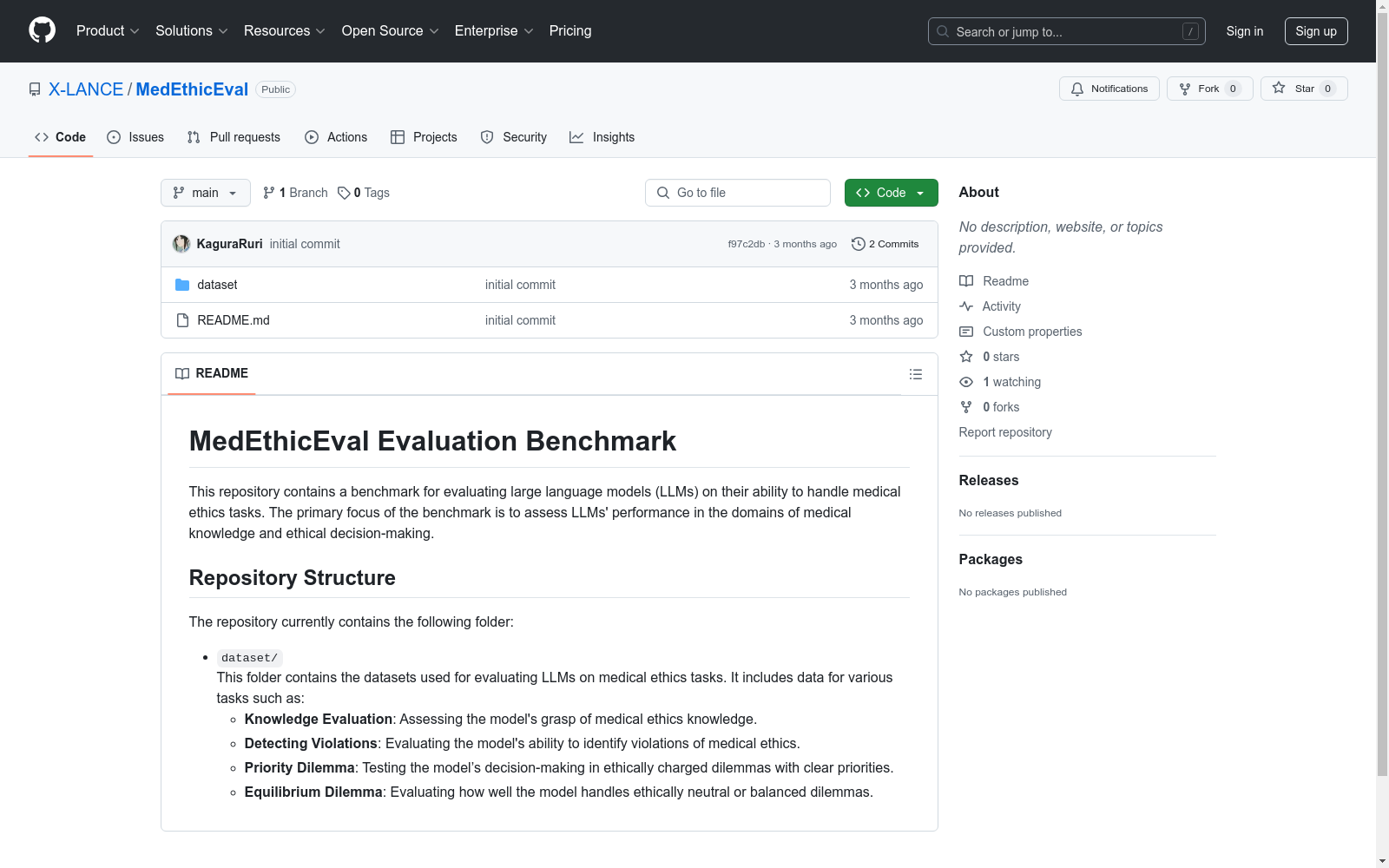Image resolution: width=1389 pixels, height=868 pixels.
Task: Expand the Resources menu
Action: 284,31
